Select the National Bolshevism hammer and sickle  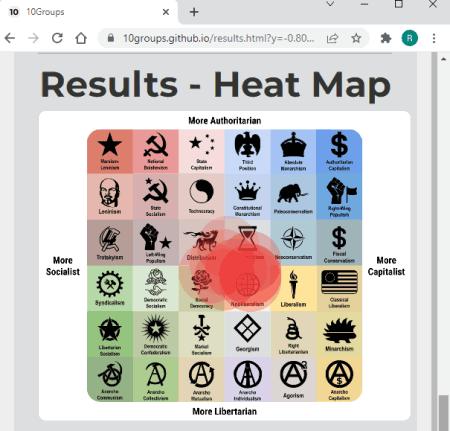156,145
